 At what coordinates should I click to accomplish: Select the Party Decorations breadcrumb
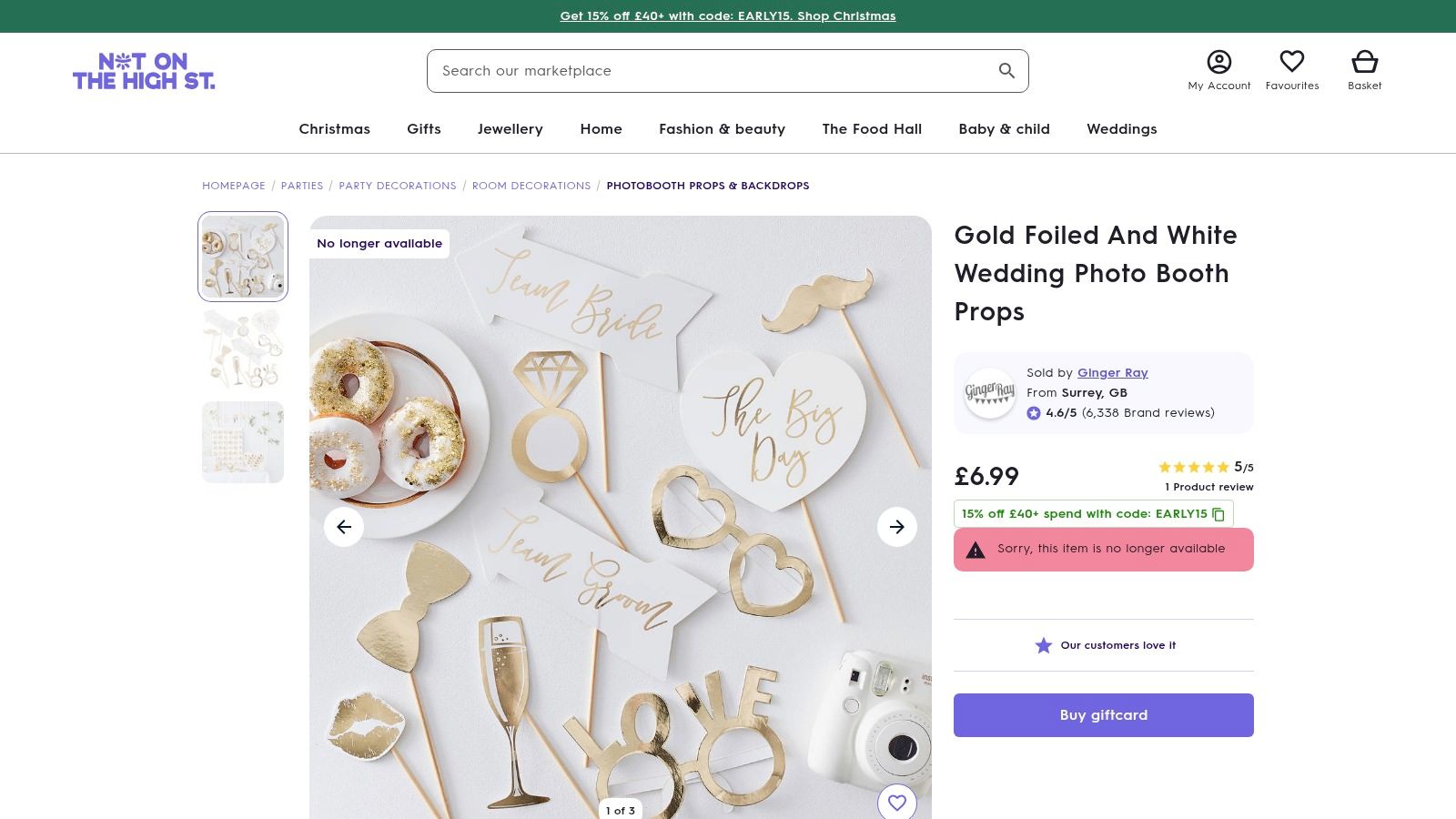click(398, 186)
